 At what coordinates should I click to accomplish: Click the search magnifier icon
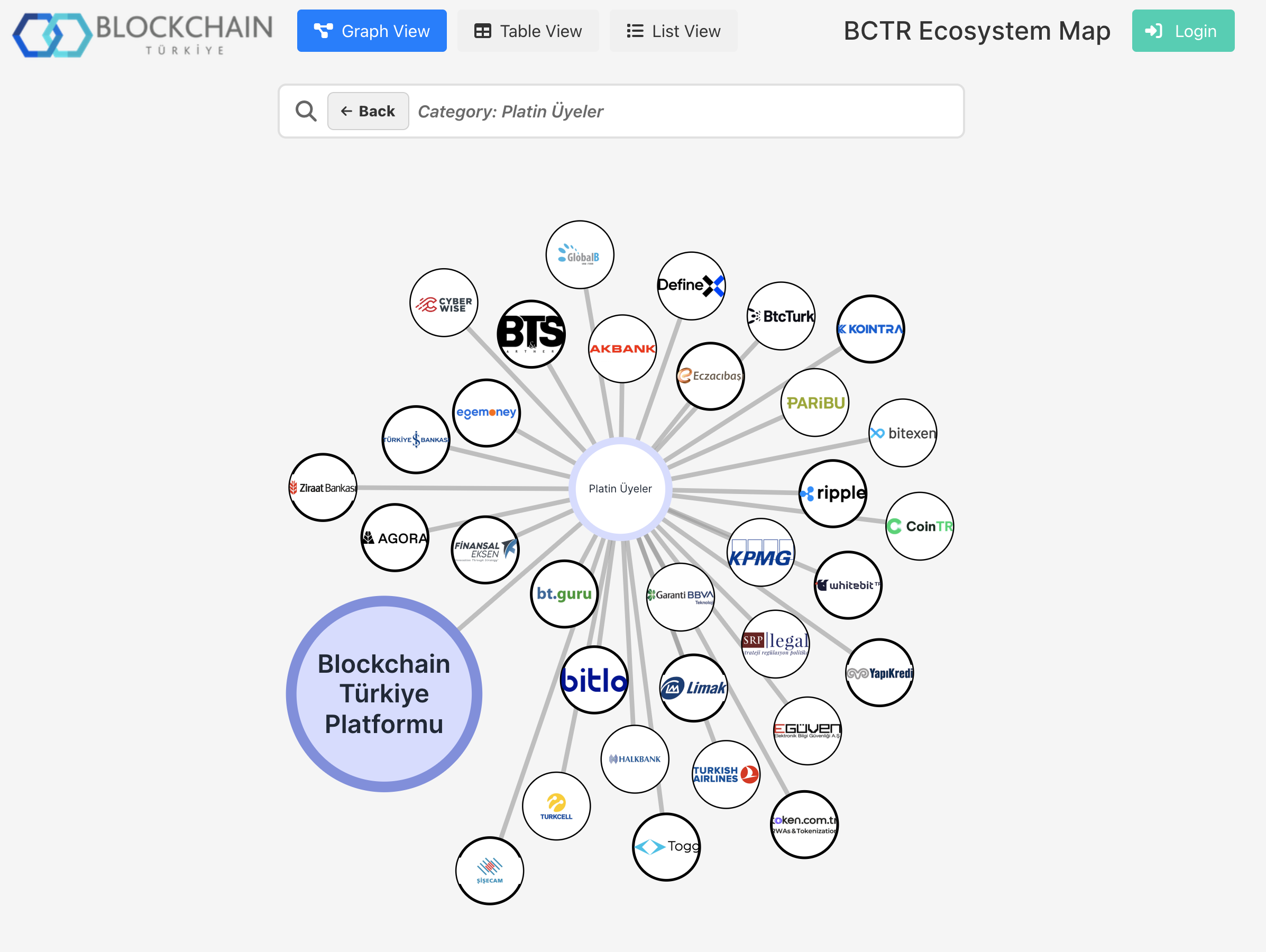click(x=306, y=111)
